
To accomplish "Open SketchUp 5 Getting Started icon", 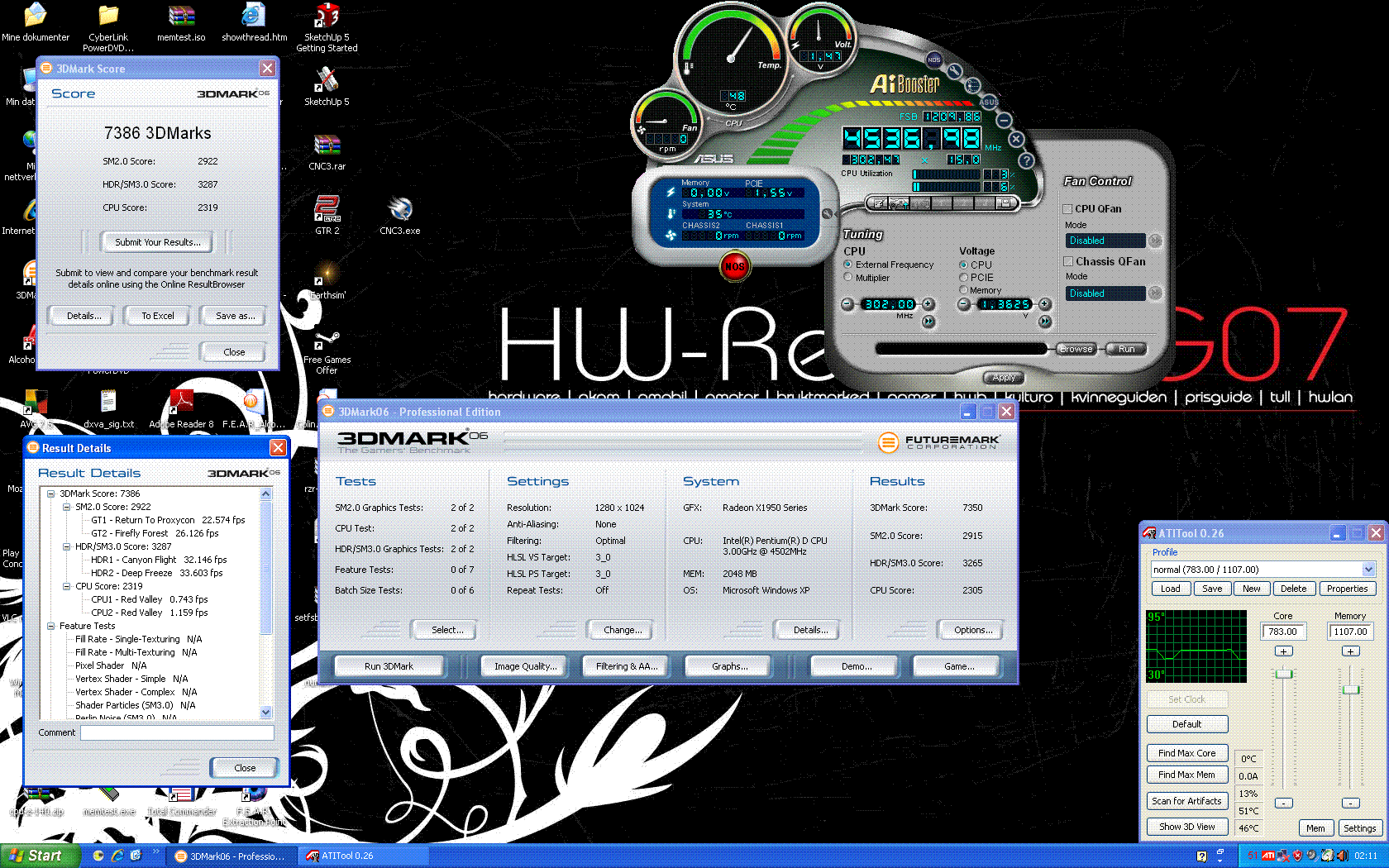I will coord(327,27).
